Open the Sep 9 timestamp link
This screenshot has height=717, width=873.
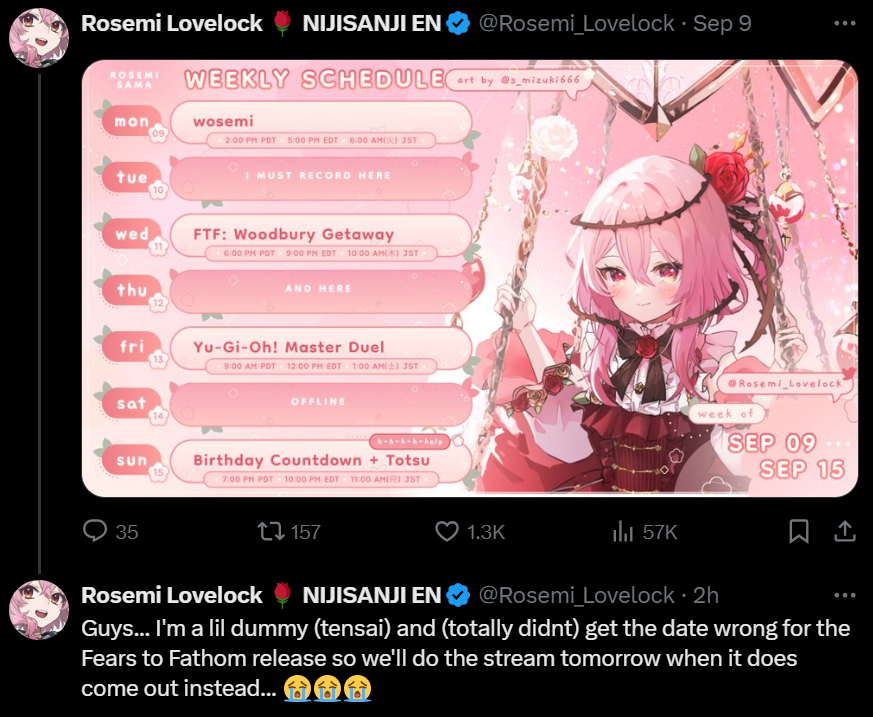pyautogui.click(x=722, y=23)
